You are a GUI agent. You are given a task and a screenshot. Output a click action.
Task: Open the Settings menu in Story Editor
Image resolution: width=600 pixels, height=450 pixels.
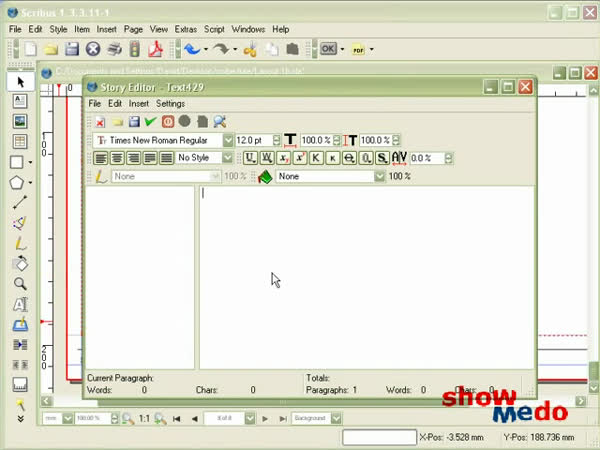pyautogui.click(x=170, y=104)
